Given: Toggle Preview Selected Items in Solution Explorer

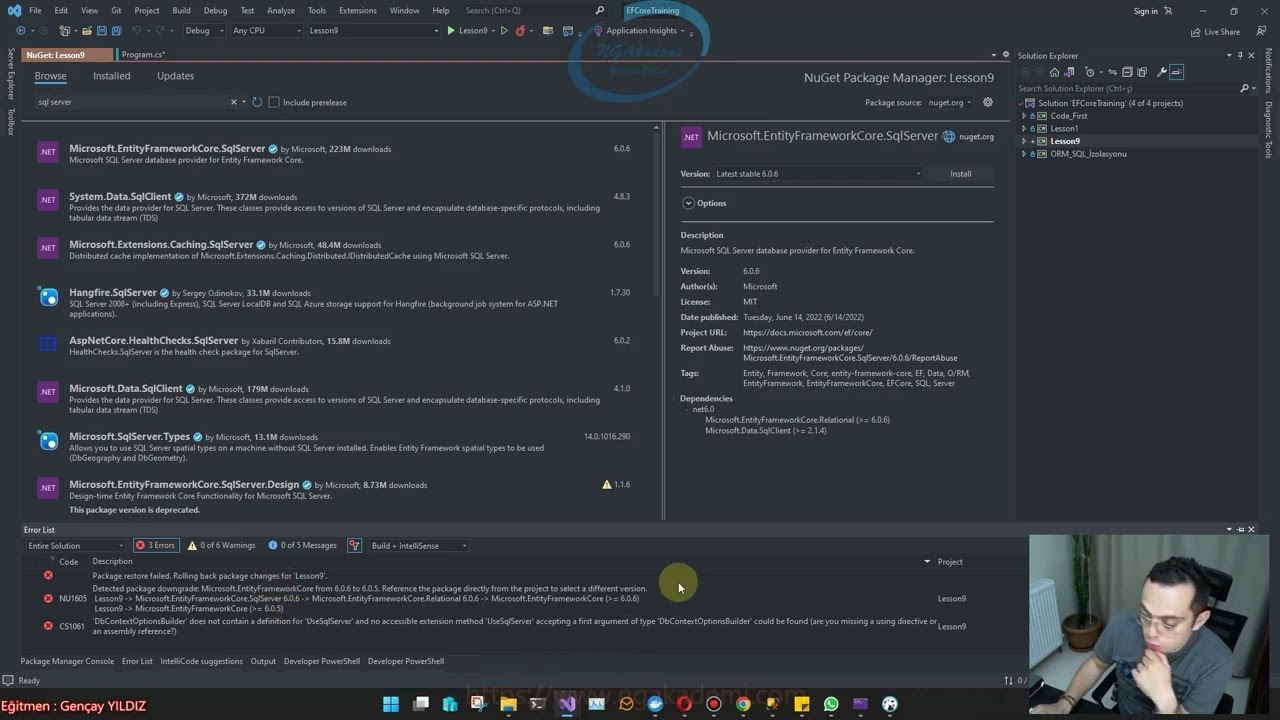Looking at the screenshot, I should 1176,72.
